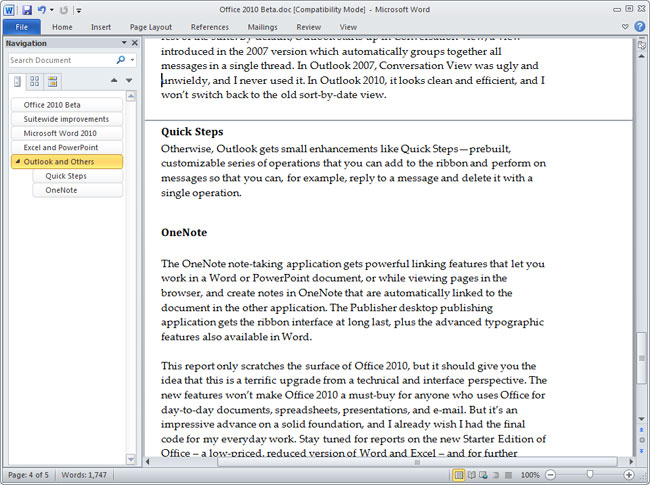Open the search options dropdown arrow
This screenshot has width=650, height=485.
[132, 60]
